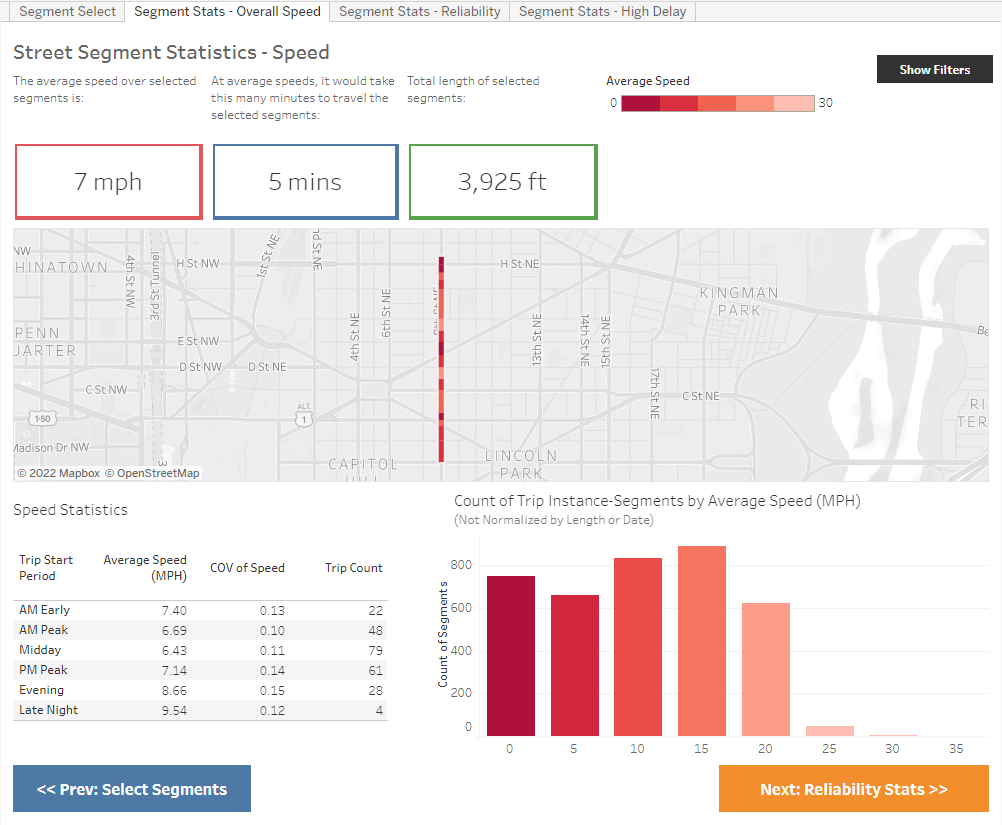This screenshot has height=825, width=1002.
Task: Open the Segment Stats - Reliability tab
Action: [x=418, y=11]
